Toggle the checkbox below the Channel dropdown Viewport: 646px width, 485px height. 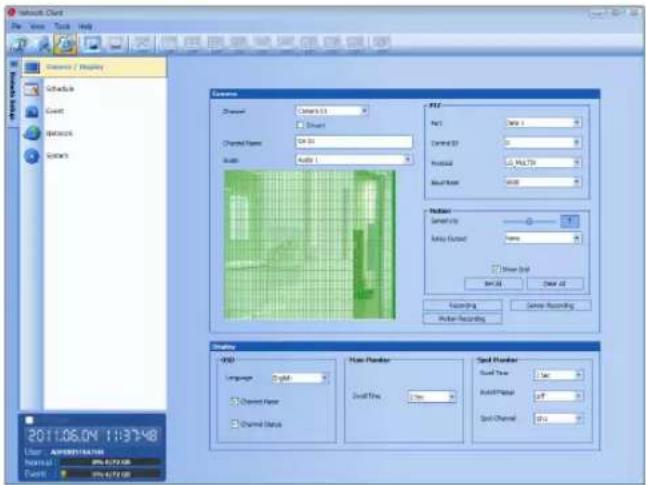(x=300, y=125)
